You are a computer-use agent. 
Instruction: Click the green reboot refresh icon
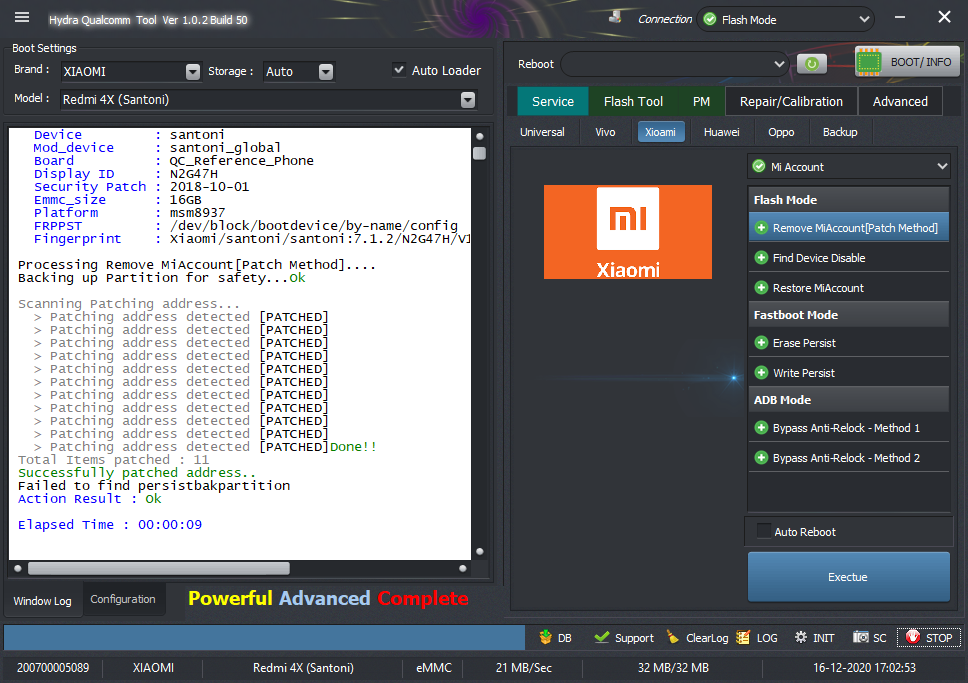811,64
